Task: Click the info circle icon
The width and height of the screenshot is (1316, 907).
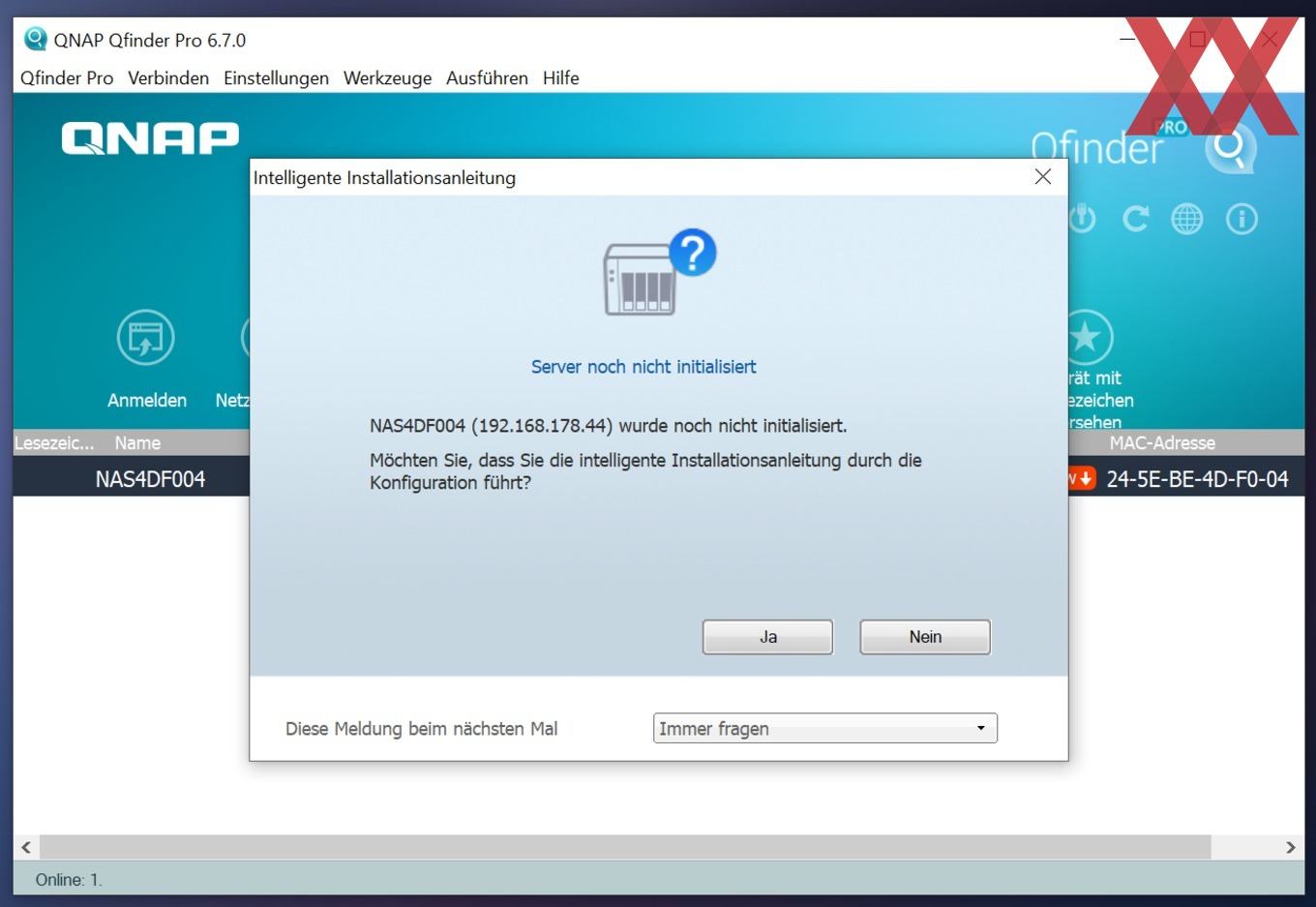Action: click(1241, 219)
